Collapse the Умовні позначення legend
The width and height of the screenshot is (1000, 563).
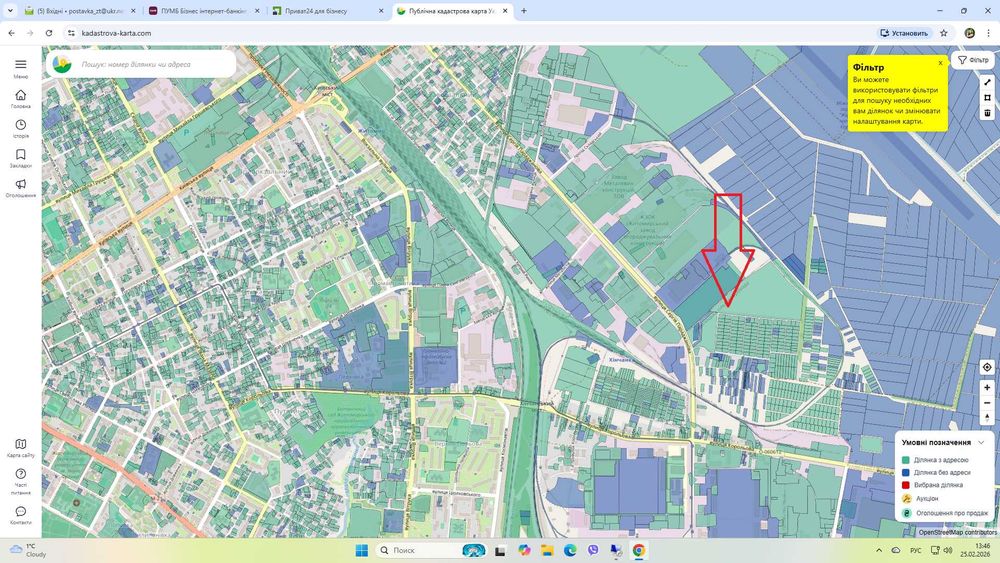(x=981, y=442)
